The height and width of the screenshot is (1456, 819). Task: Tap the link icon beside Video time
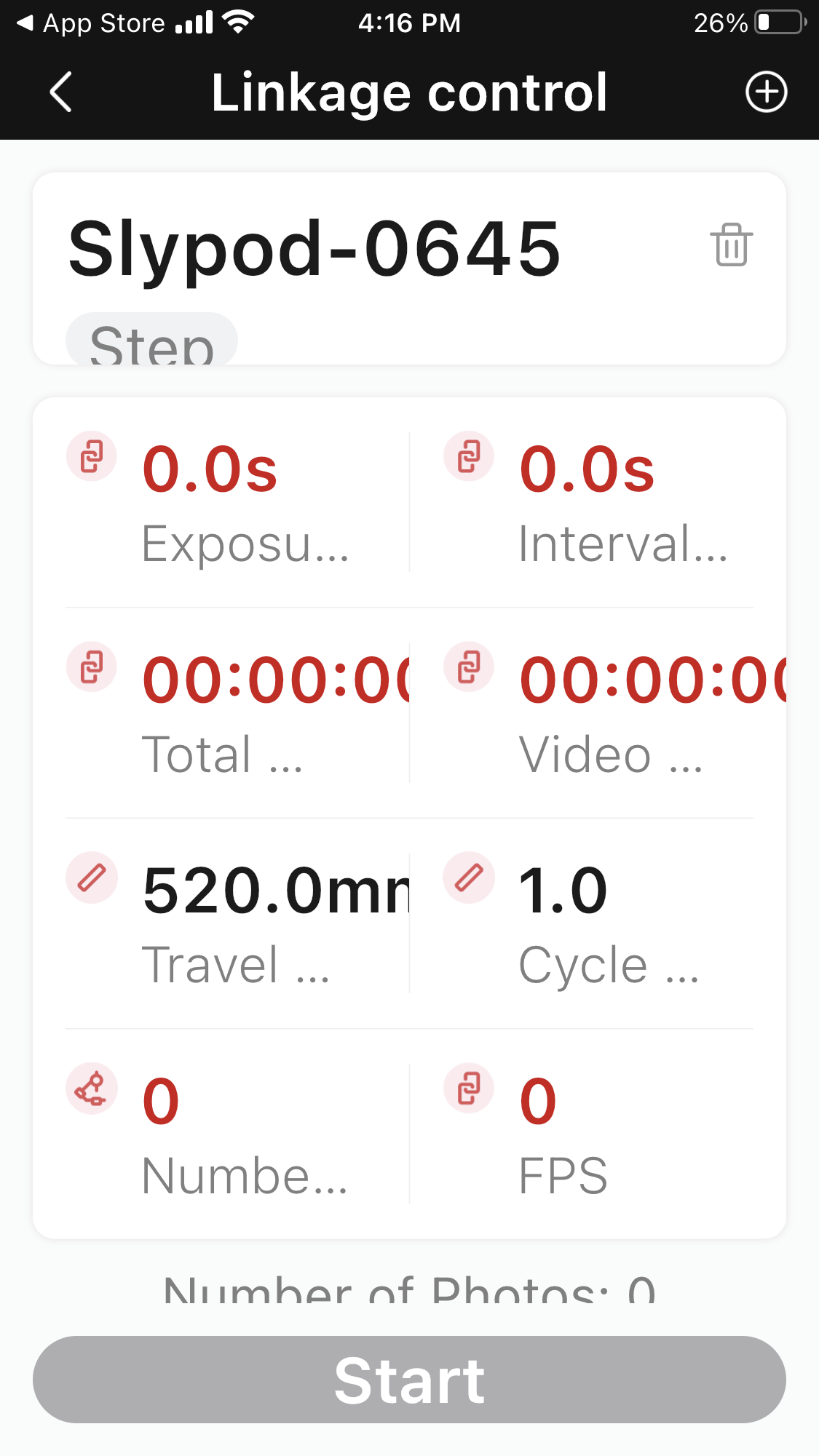pos(469,667)
